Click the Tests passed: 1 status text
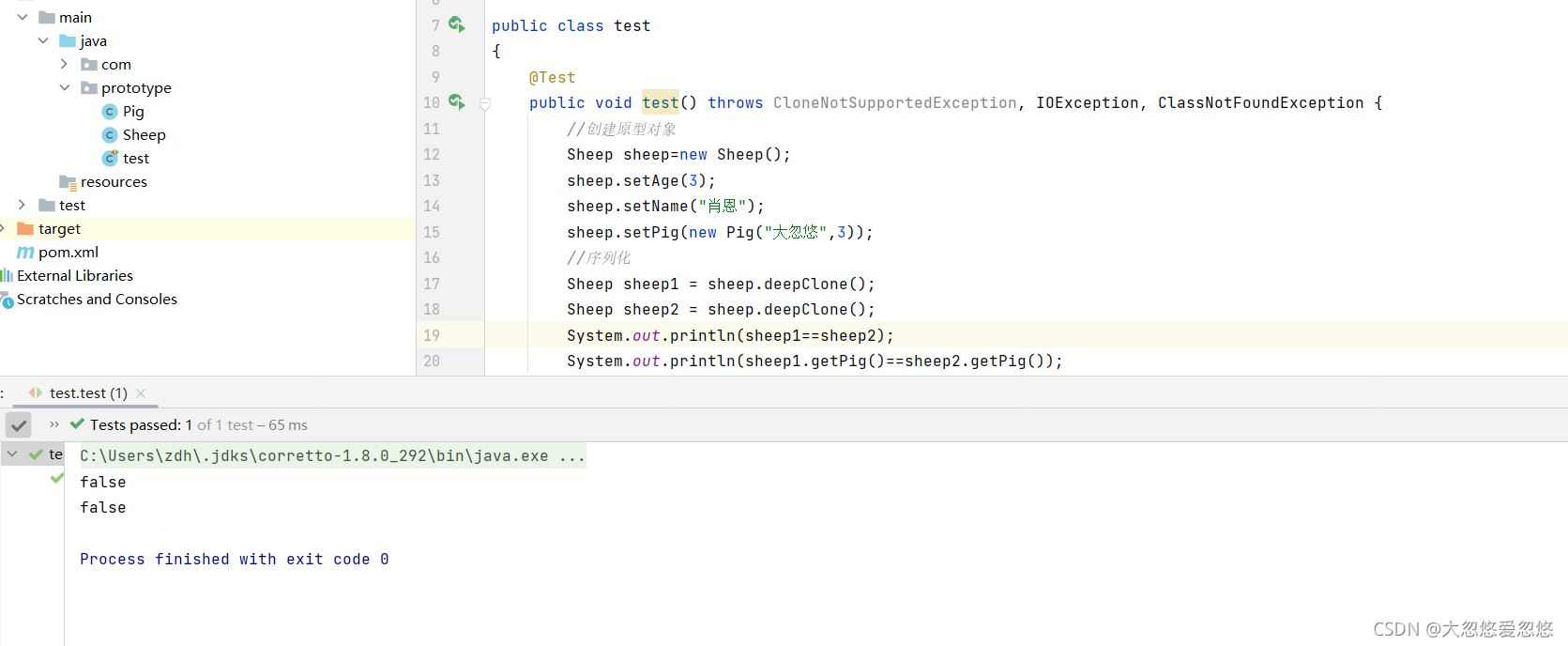Screen dimensions: 1568x646 141,424
